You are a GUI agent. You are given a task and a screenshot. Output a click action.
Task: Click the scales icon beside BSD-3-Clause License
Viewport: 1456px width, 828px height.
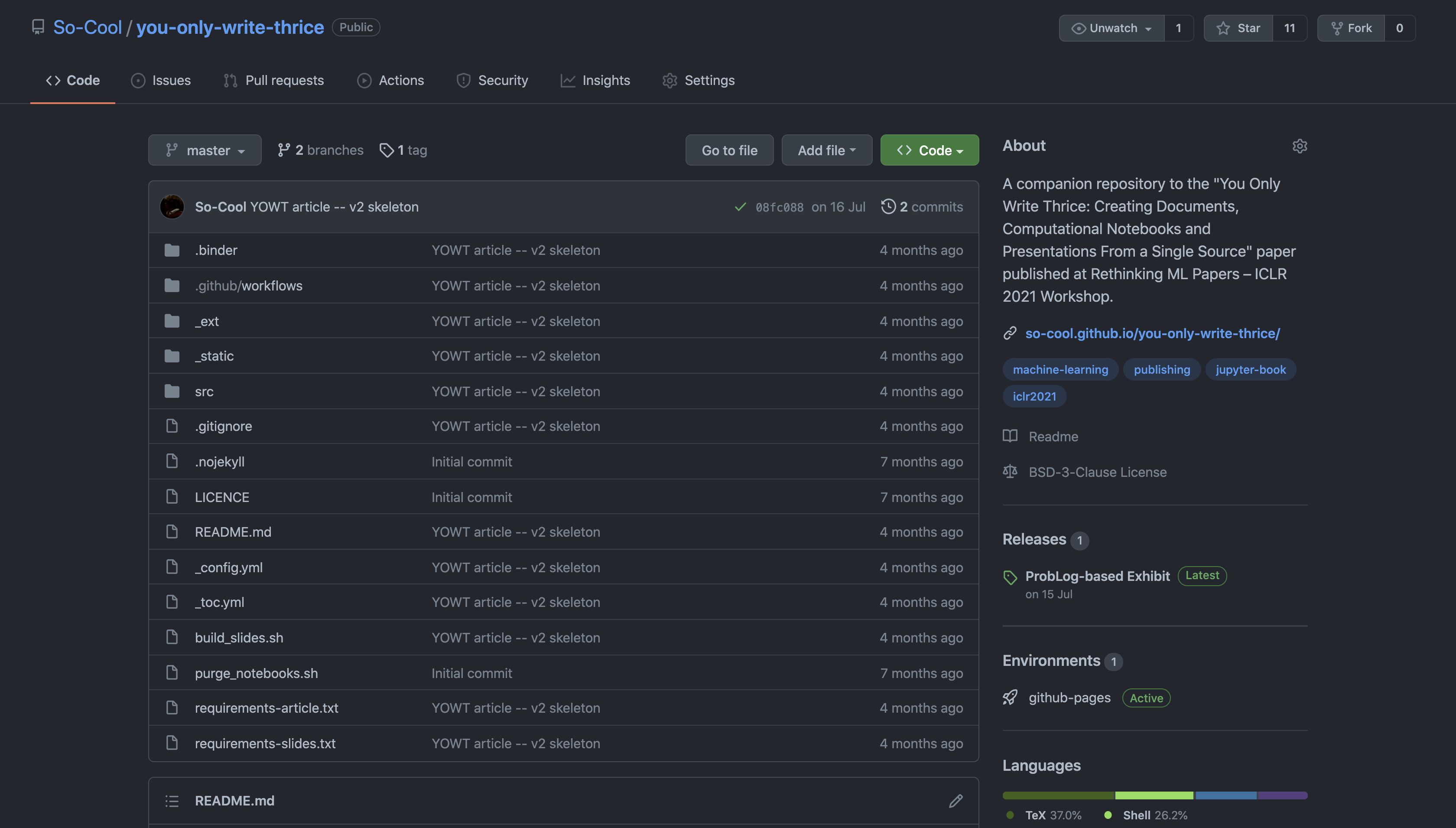click(1010, 472)
